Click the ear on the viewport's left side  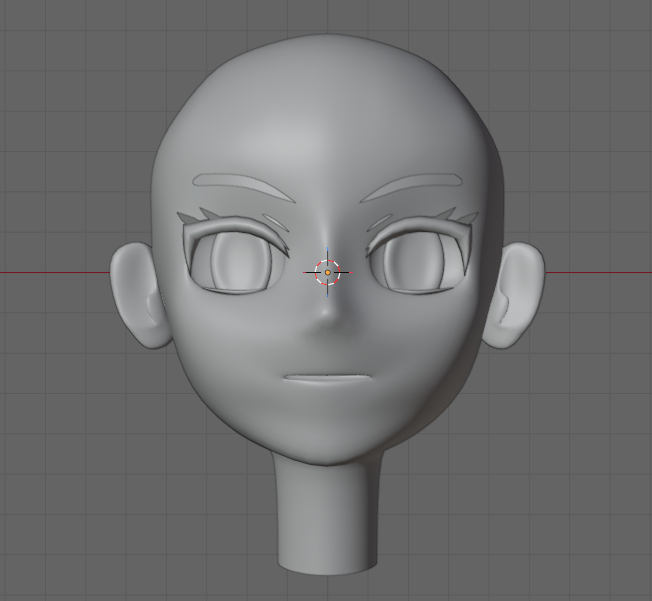click(x=135, y=297)
